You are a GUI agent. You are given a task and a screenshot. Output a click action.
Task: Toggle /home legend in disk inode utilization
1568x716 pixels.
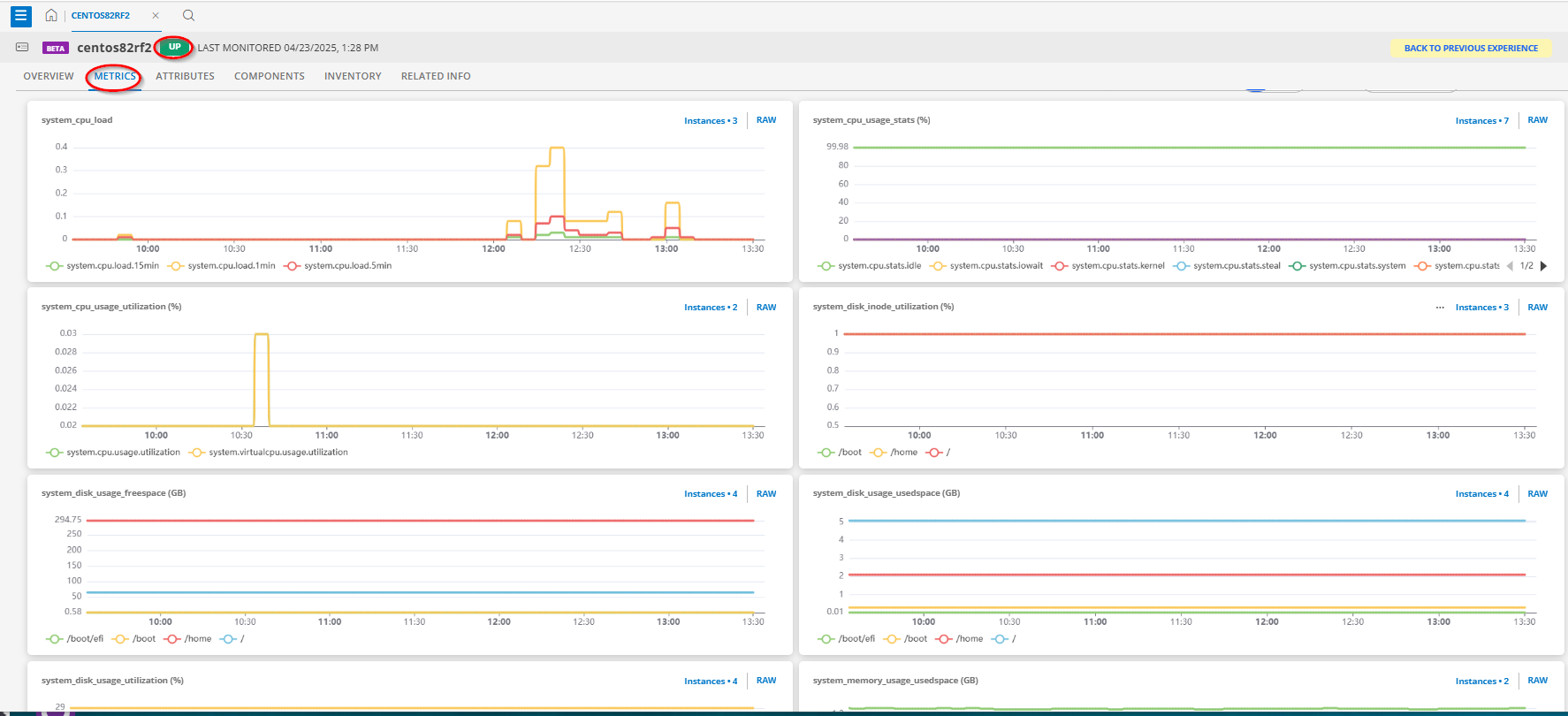(x=894, y=452)
